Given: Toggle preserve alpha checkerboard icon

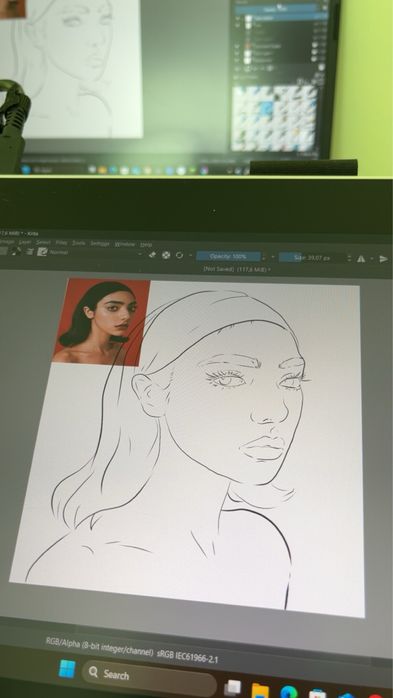Looking at the screenshot, I should coord(166,255).
